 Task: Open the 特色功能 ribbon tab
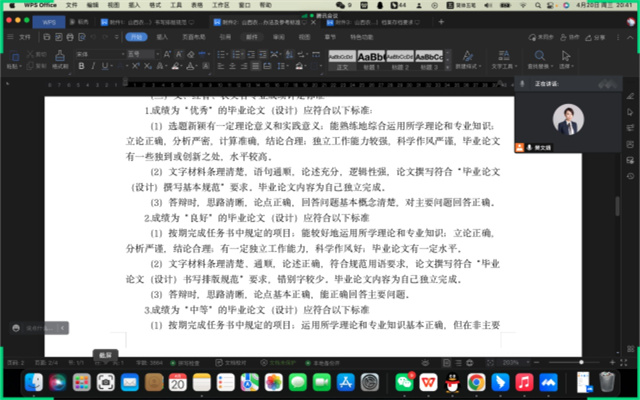pos(362,37)
